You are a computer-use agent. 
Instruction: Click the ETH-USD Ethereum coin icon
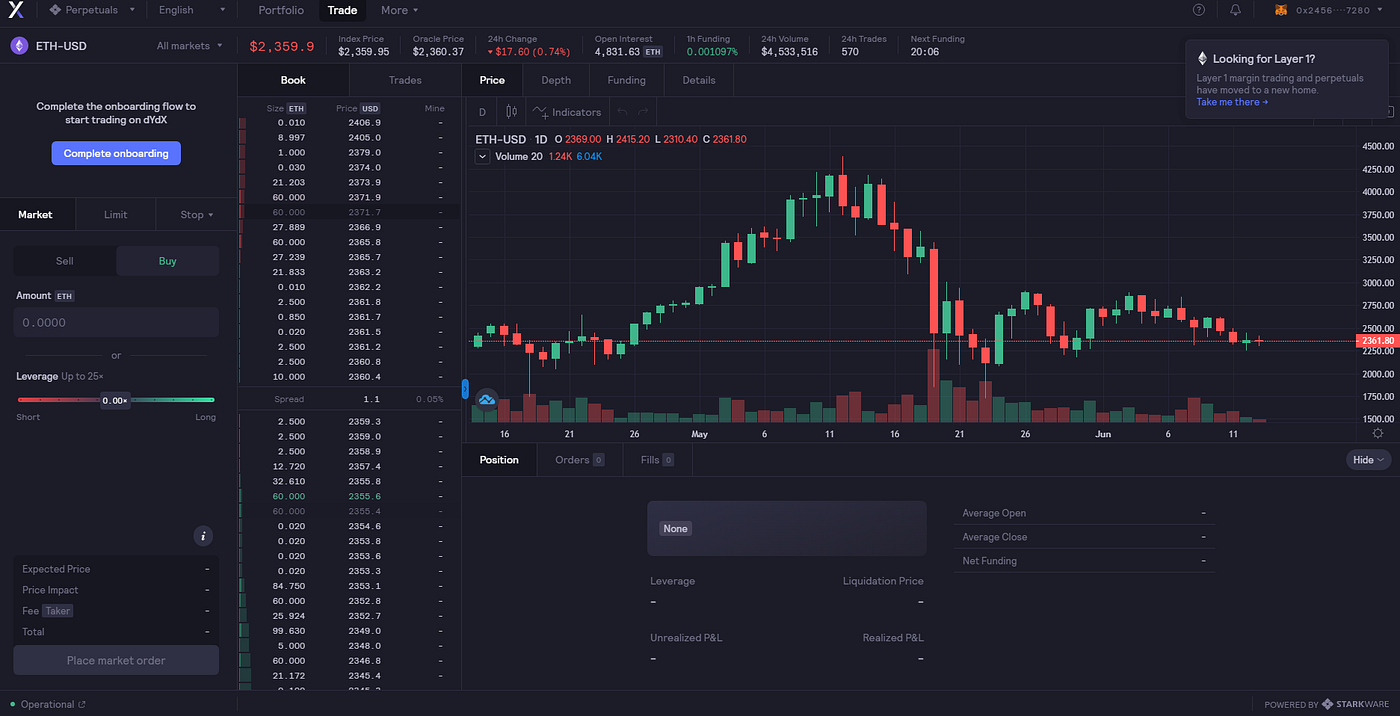(19, 46)
